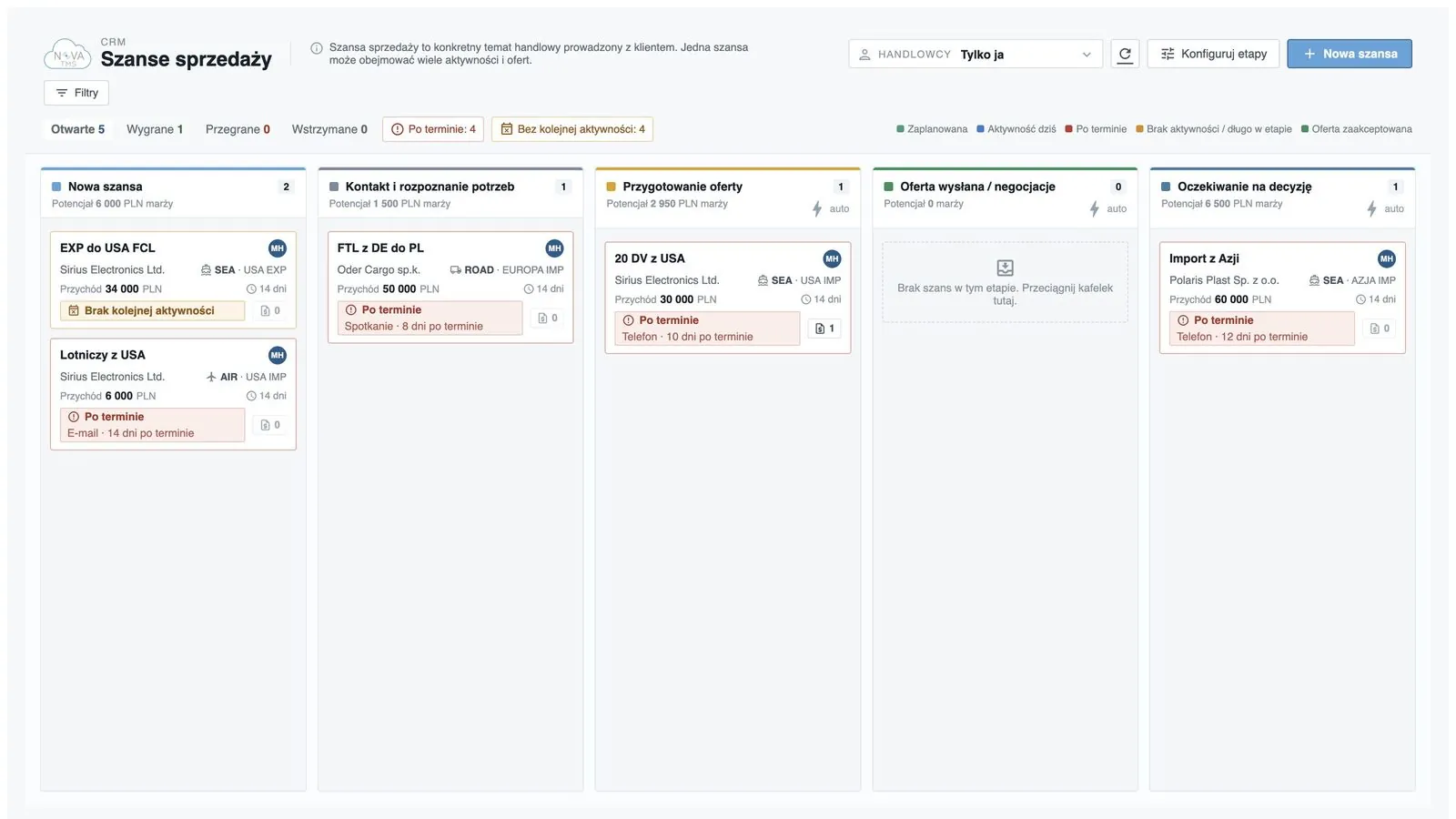The image size is (1456, 819).
Task: Click the MH avatar on EXP do USA FCL card
Action: pos(278,248)
